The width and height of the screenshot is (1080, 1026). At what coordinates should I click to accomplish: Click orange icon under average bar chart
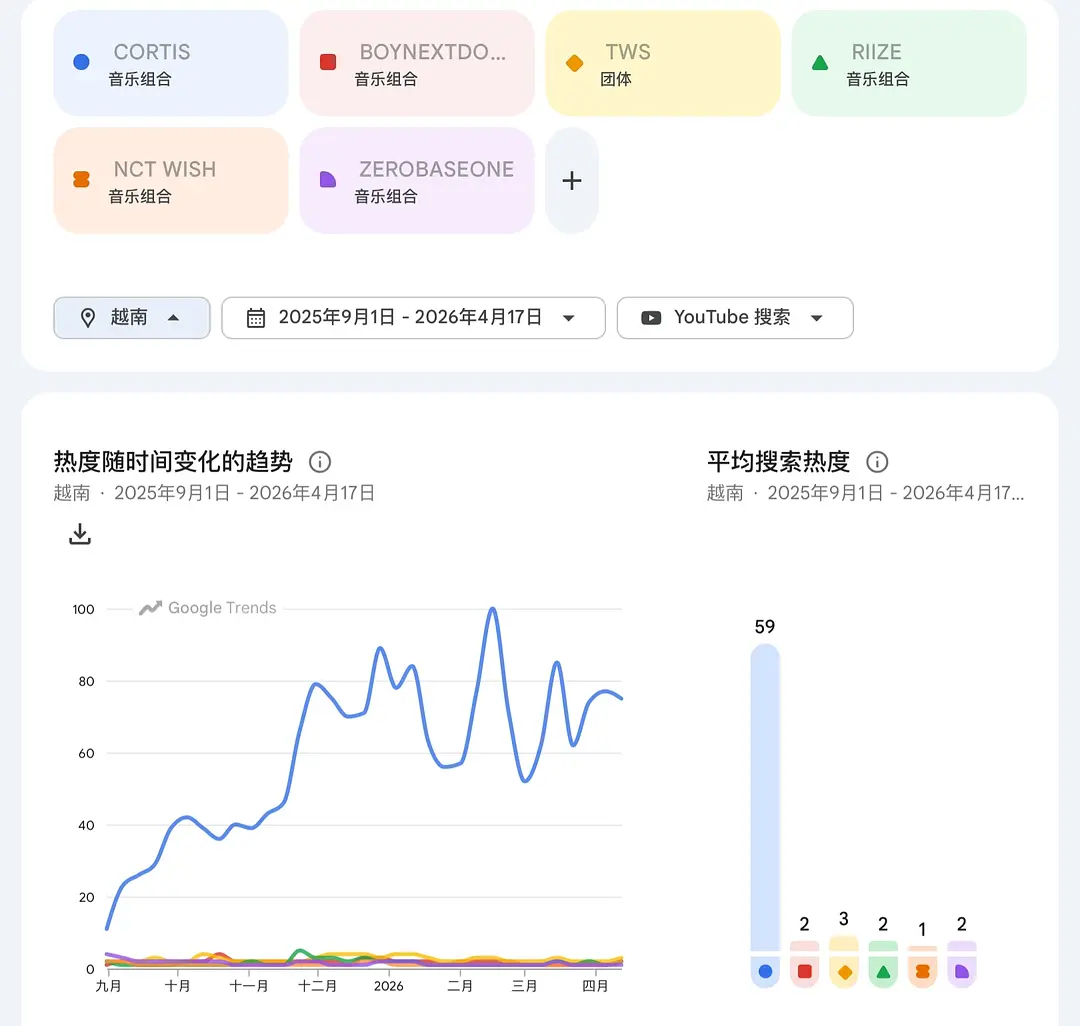923,972
